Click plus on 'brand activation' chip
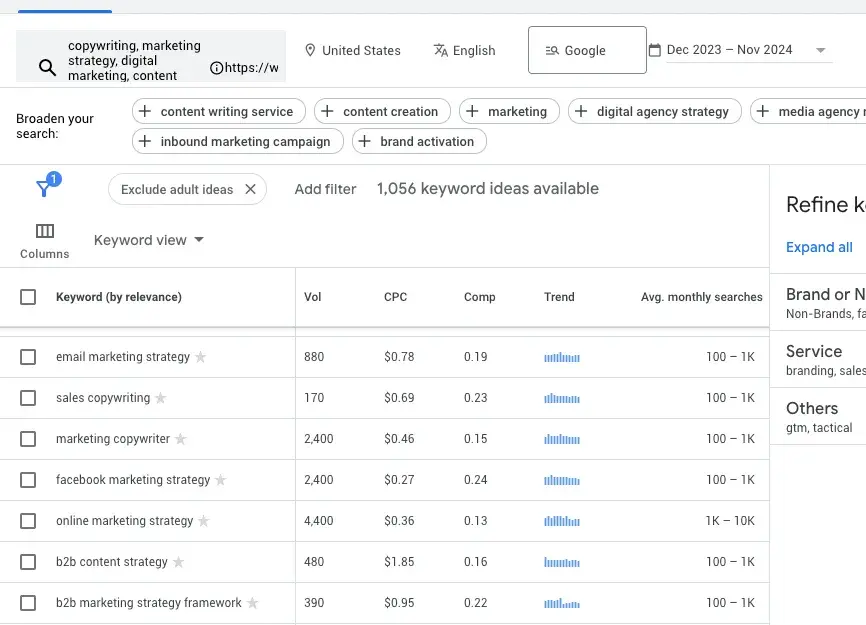The width and height of the screenshot is (866, 625). coord(364,141)
